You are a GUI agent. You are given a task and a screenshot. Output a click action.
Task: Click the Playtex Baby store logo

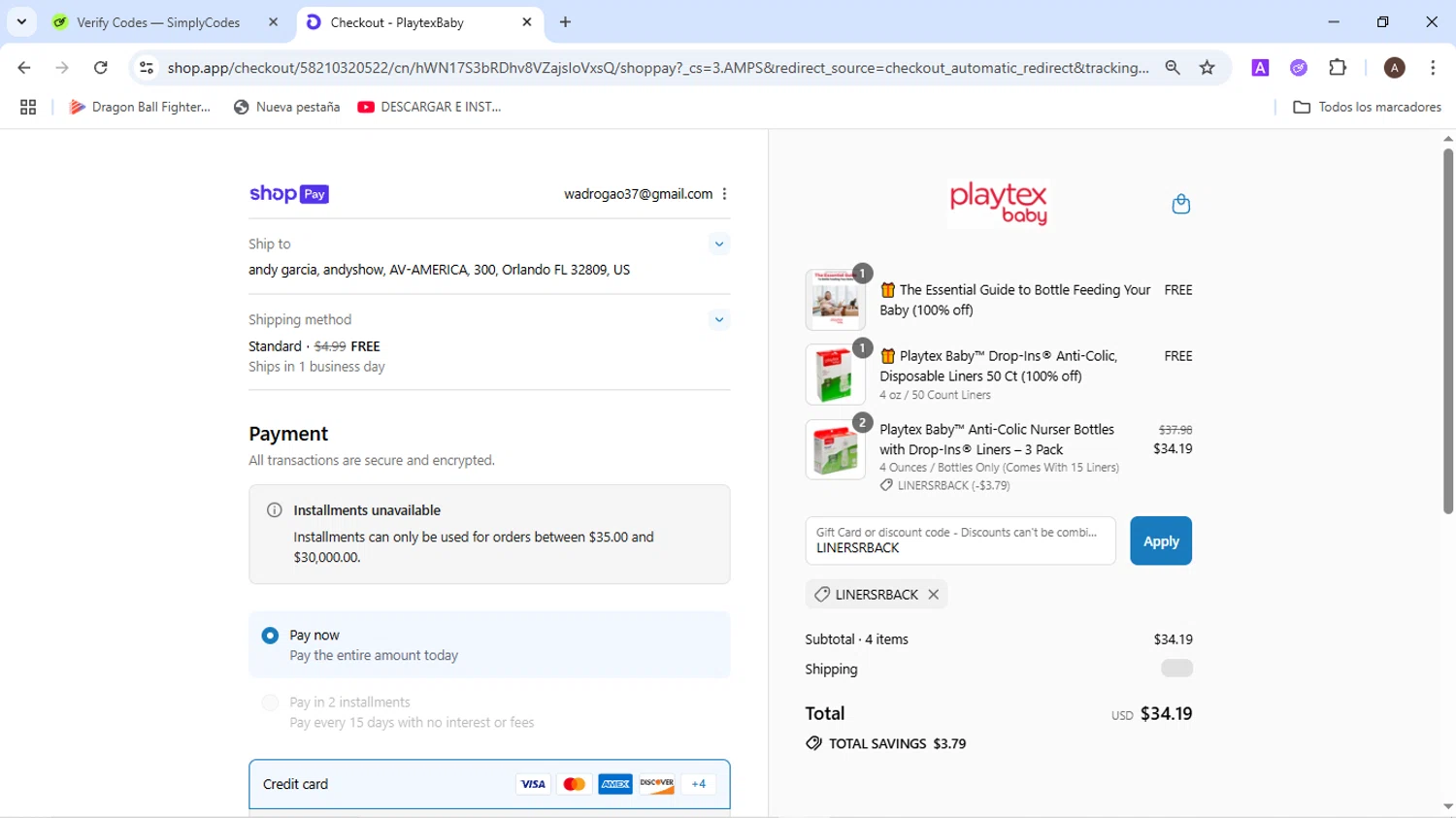pyautogui.click(x=999, y=203)
